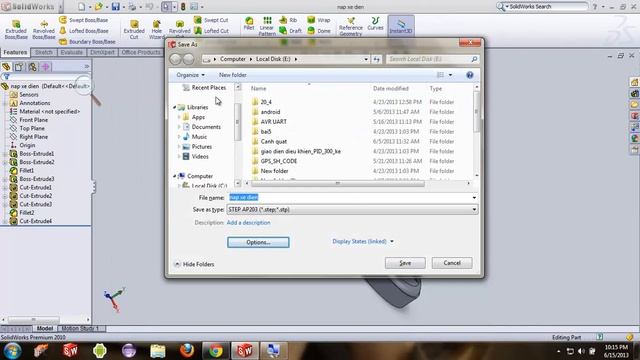Switch to Office Products tab
This screenshot has height=360, width=640.
141,52
